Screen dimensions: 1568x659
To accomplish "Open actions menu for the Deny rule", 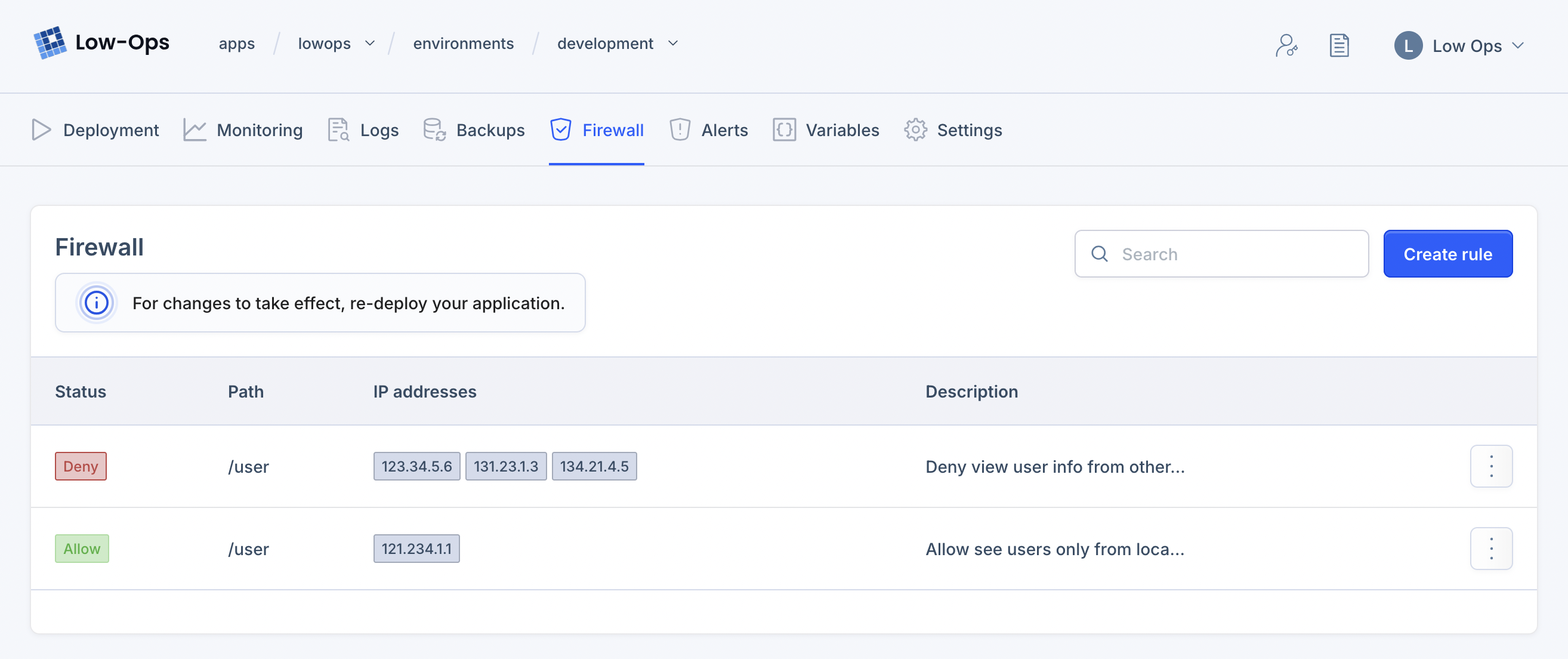I will [1490, 466].
